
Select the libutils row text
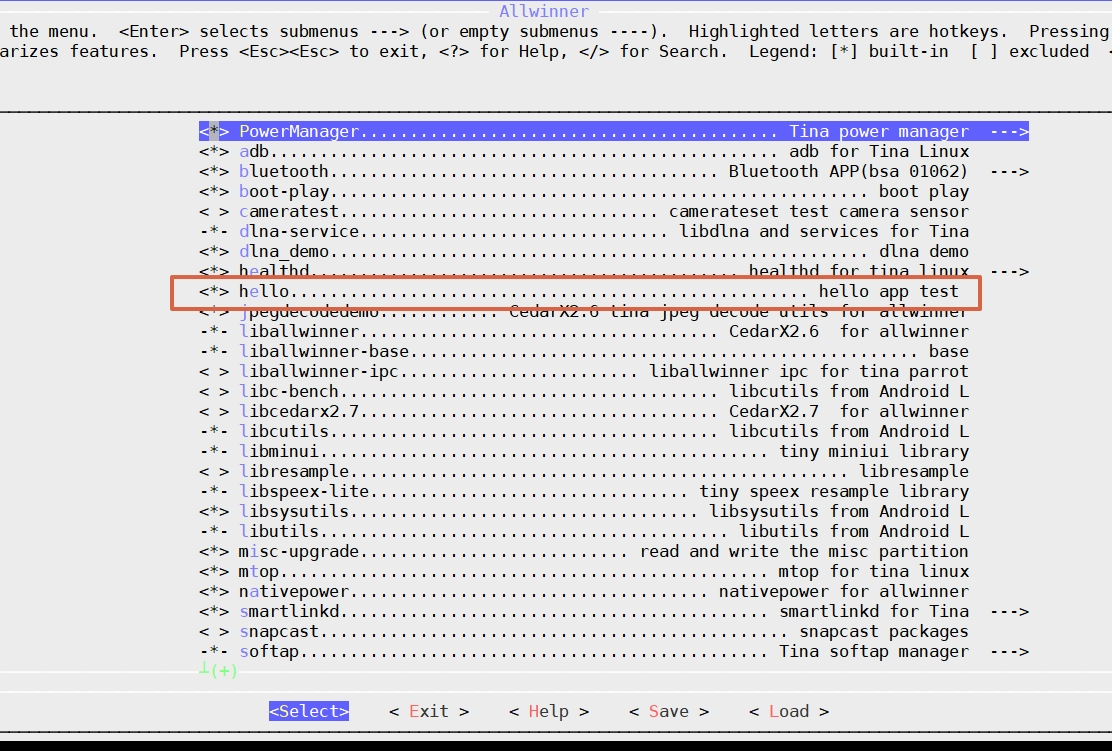point(604,531)
